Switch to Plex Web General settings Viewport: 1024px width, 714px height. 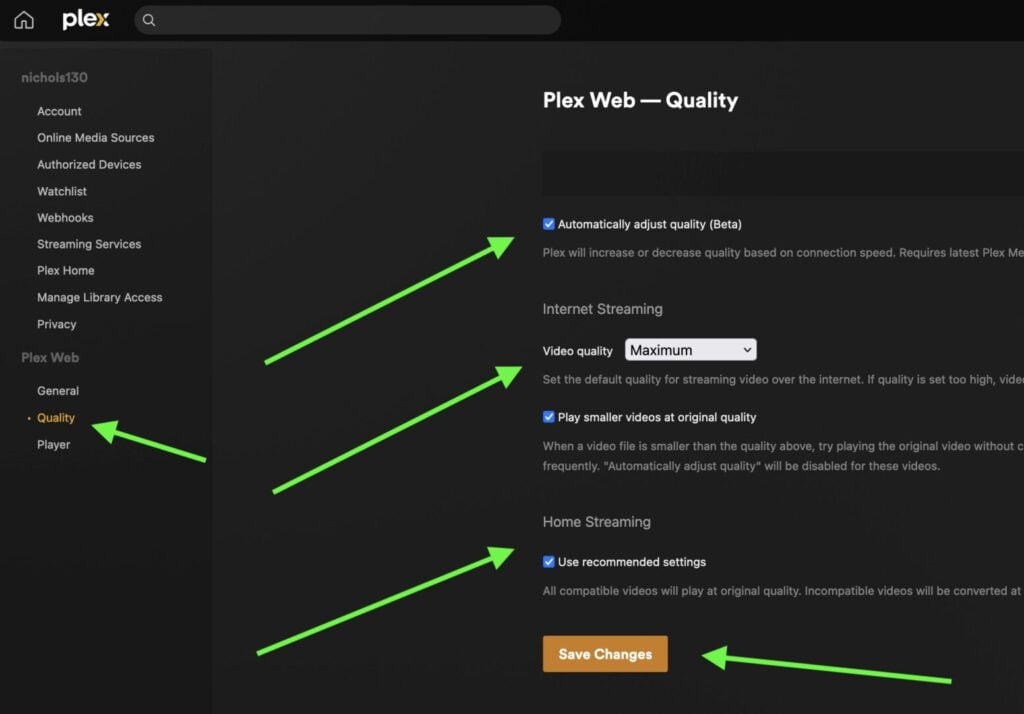click(x=58, y=391)
